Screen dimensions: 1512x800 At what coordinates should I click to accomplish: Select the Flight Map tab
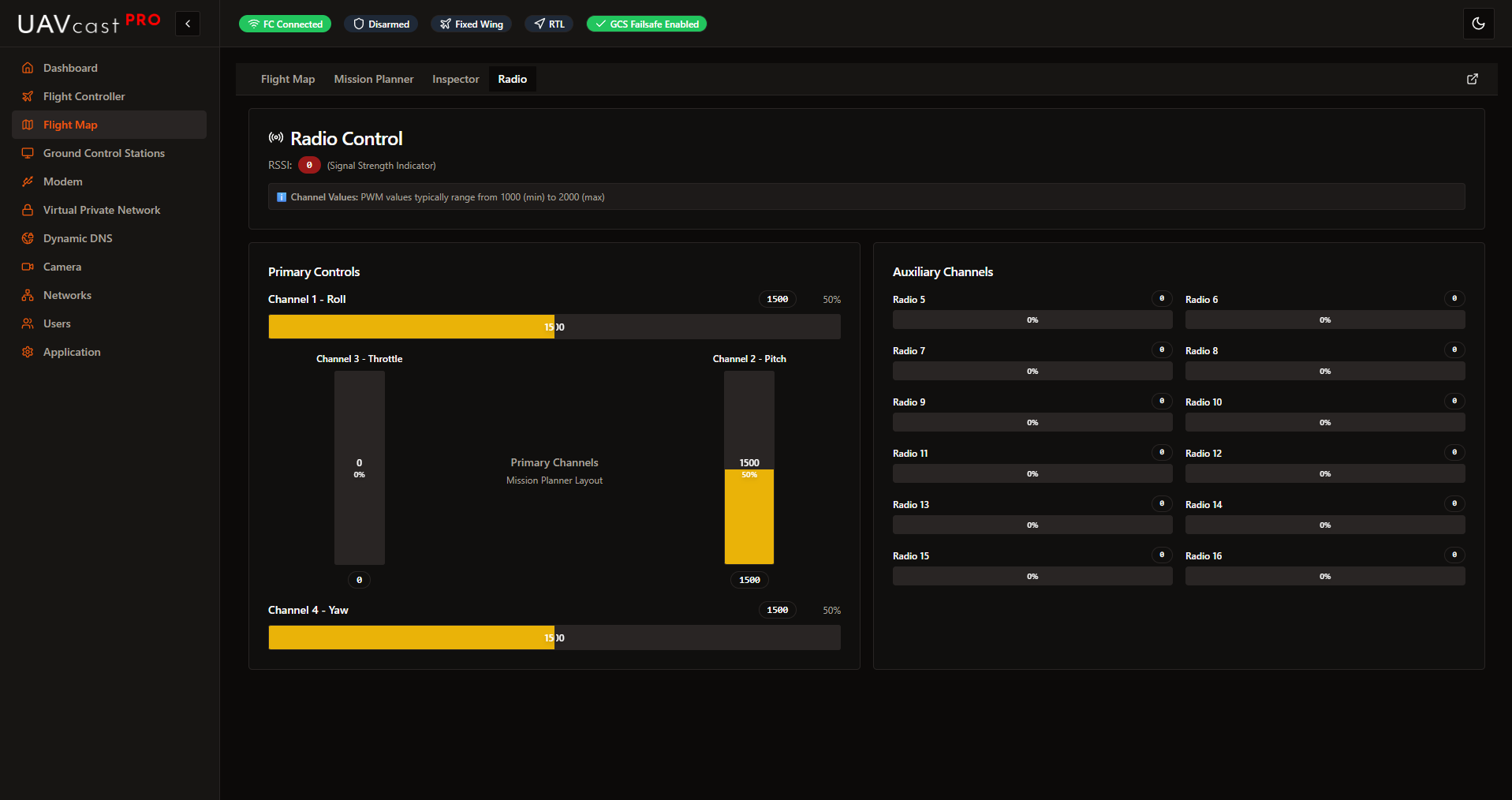click(288, 79)
